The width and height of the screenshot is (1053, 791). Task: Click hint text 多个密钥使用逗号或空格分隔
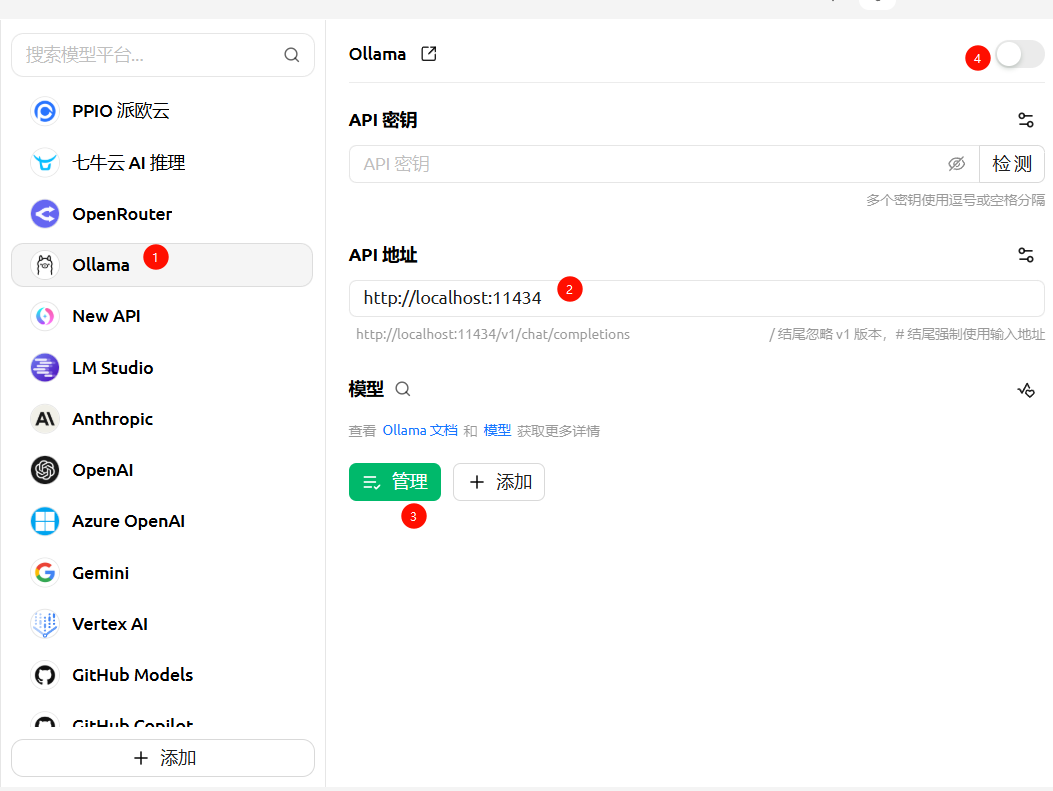(955, 200)
